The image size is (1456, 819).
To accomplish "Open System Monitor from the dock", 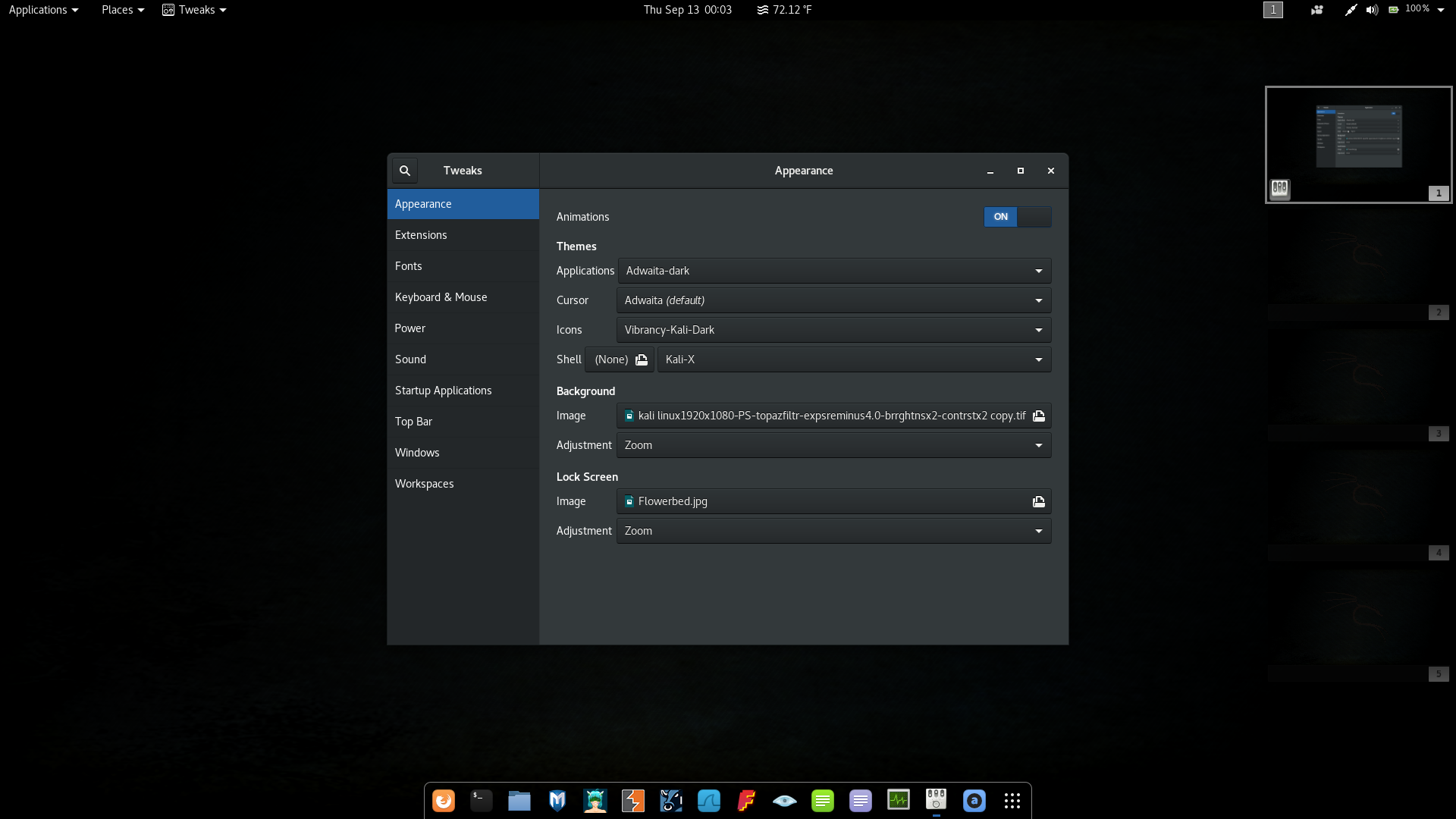I will [899, 801].
